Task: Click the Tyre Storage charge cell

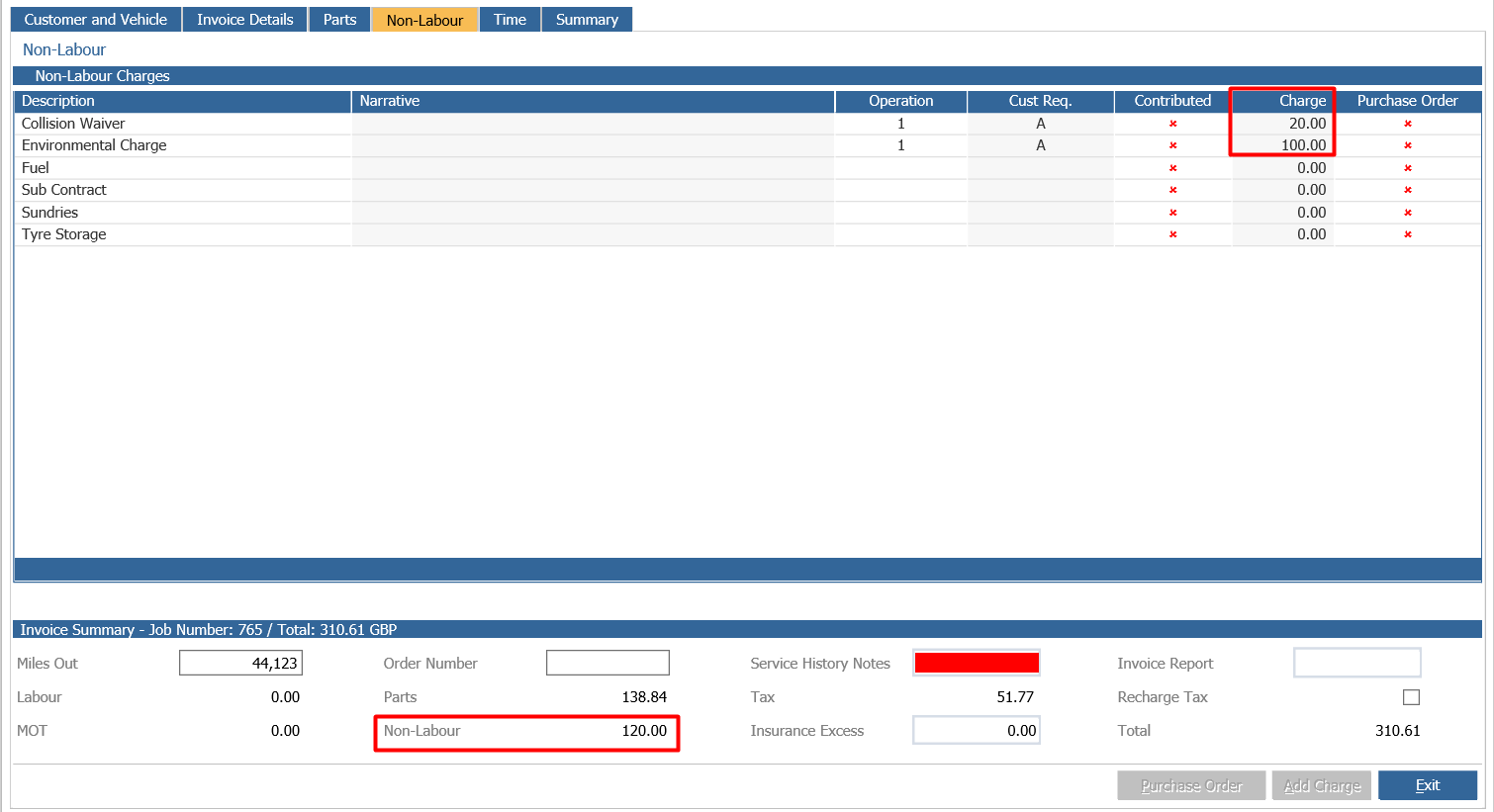Action: pyautogui.click(x=1282, y=234)
